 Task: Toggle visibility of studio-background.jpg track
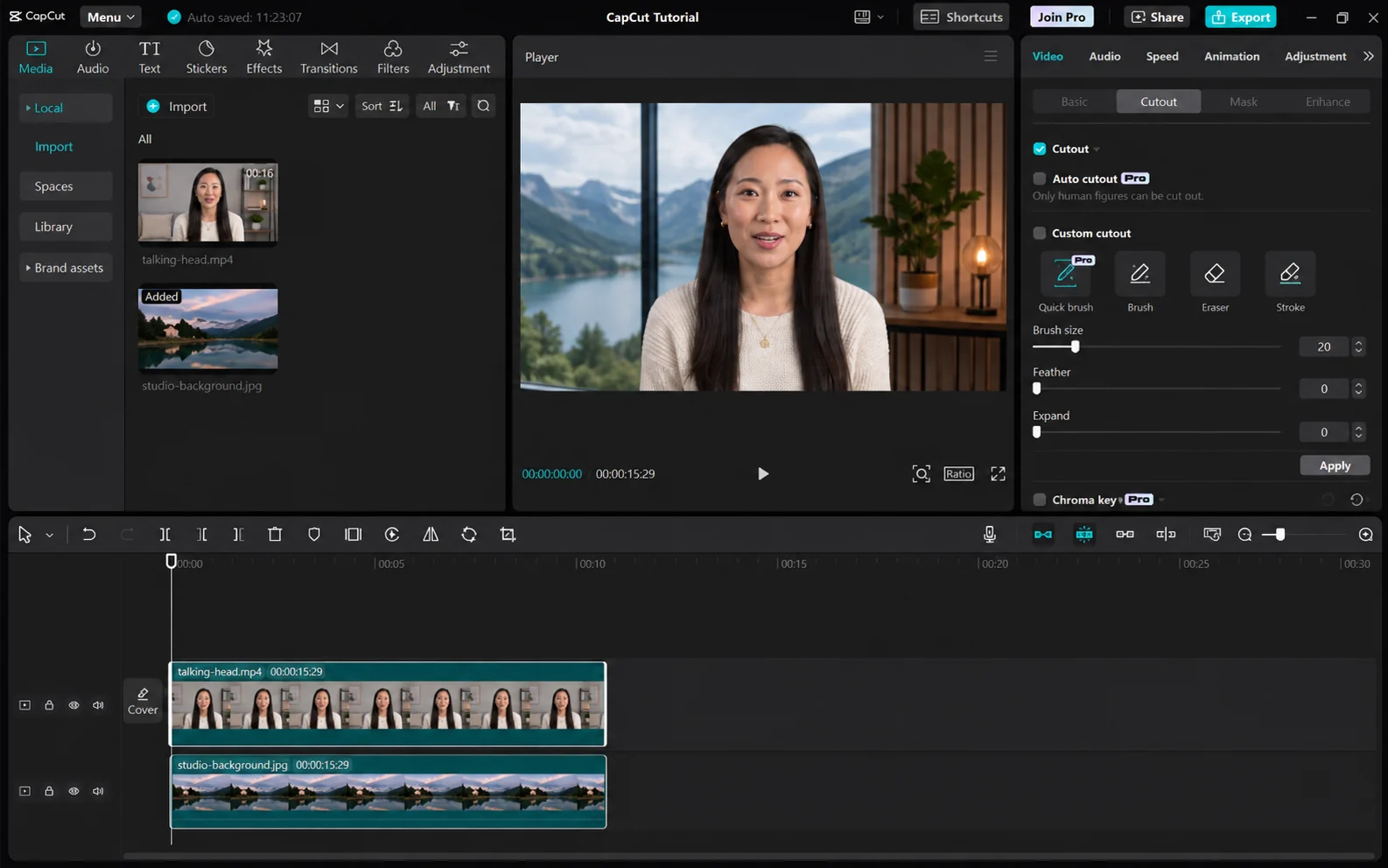click(74, 791)
